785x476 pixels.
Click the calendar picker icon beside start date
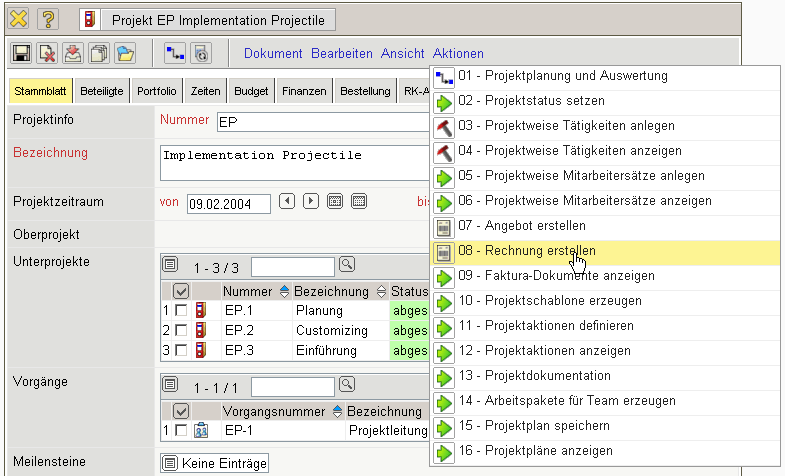pyautogui.click(x=334, y=201)
